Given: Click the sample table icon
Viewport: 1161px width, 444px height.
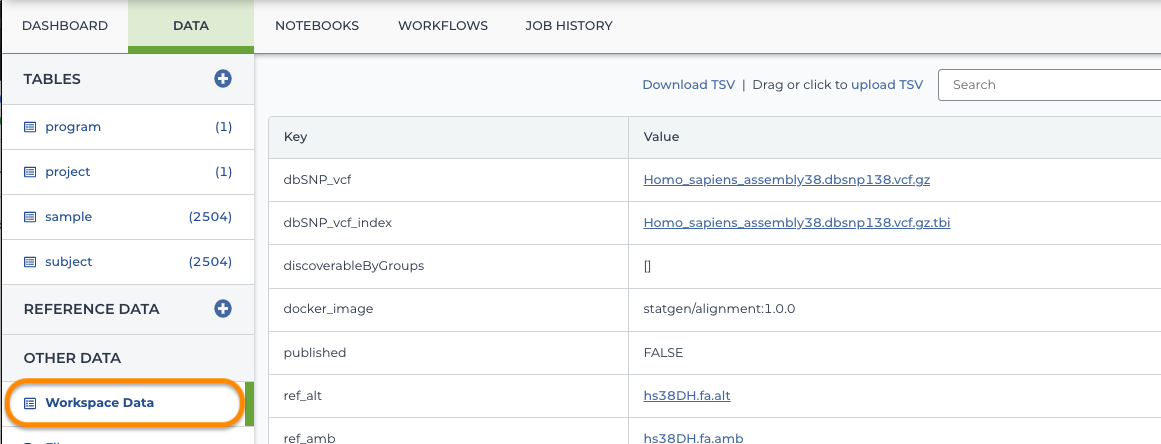Looking at the screenshot, I should (30, 217).
